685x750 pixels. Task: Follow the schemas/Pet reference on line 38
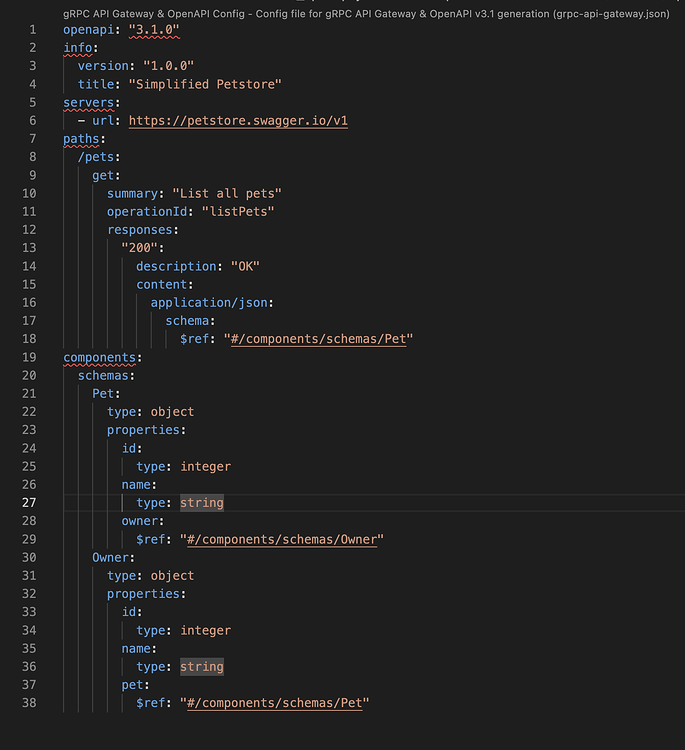tap(275, 703)
